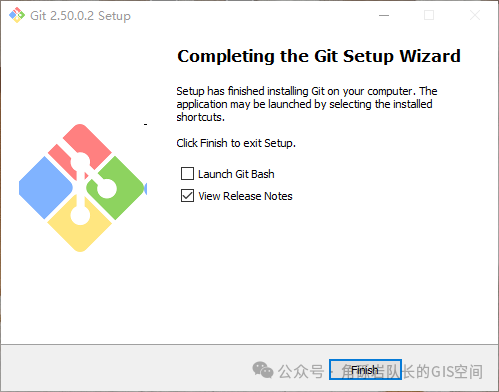Click the green tile of the Git logo
The image size is (499, 392).
point(115,188)
